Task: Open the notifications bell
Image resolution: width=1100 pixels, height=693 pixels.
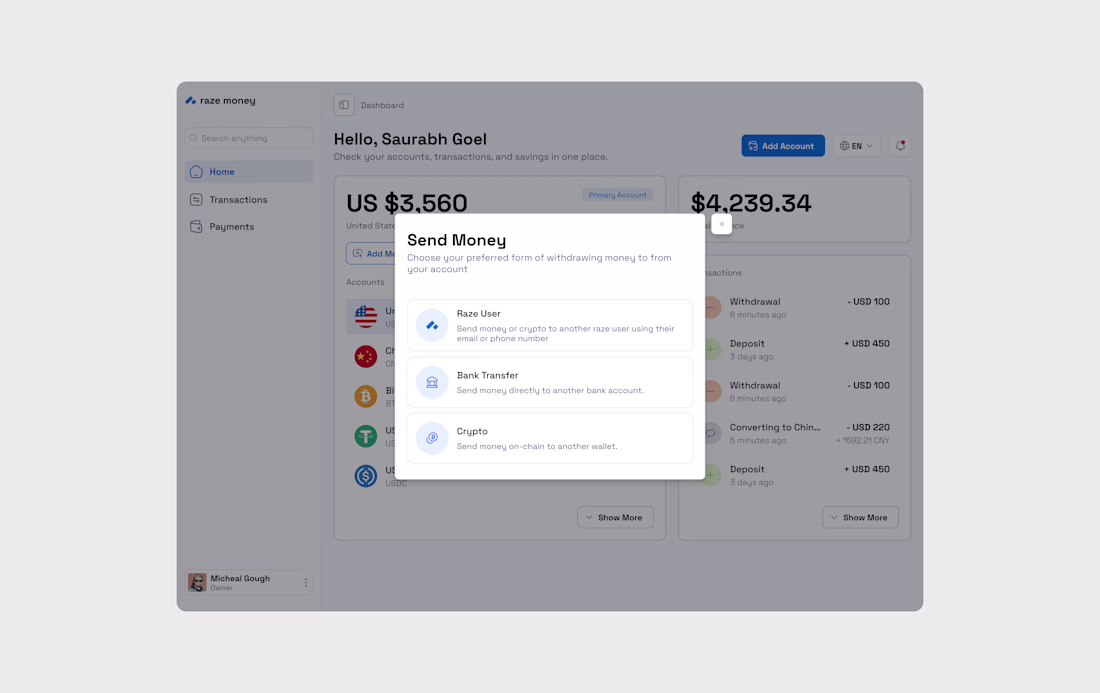Action: point(900,146)
